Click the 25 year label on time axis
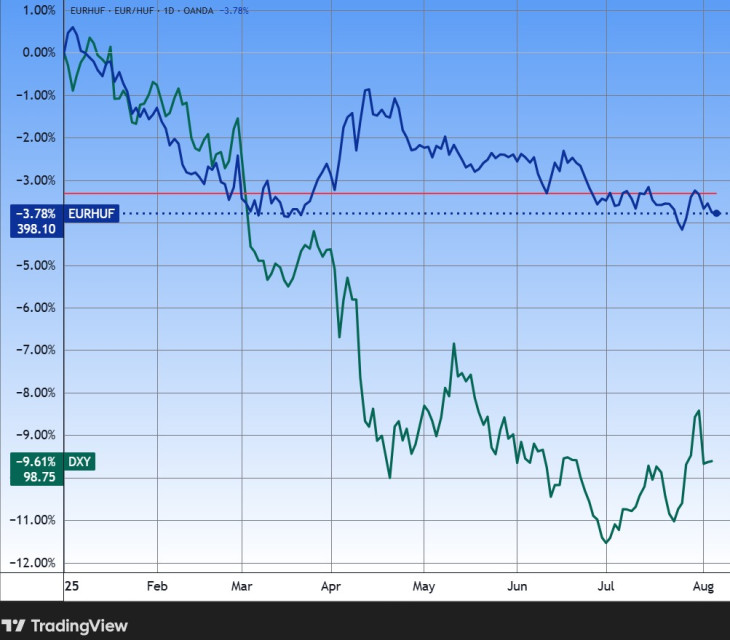 click(x=72, y=586)
